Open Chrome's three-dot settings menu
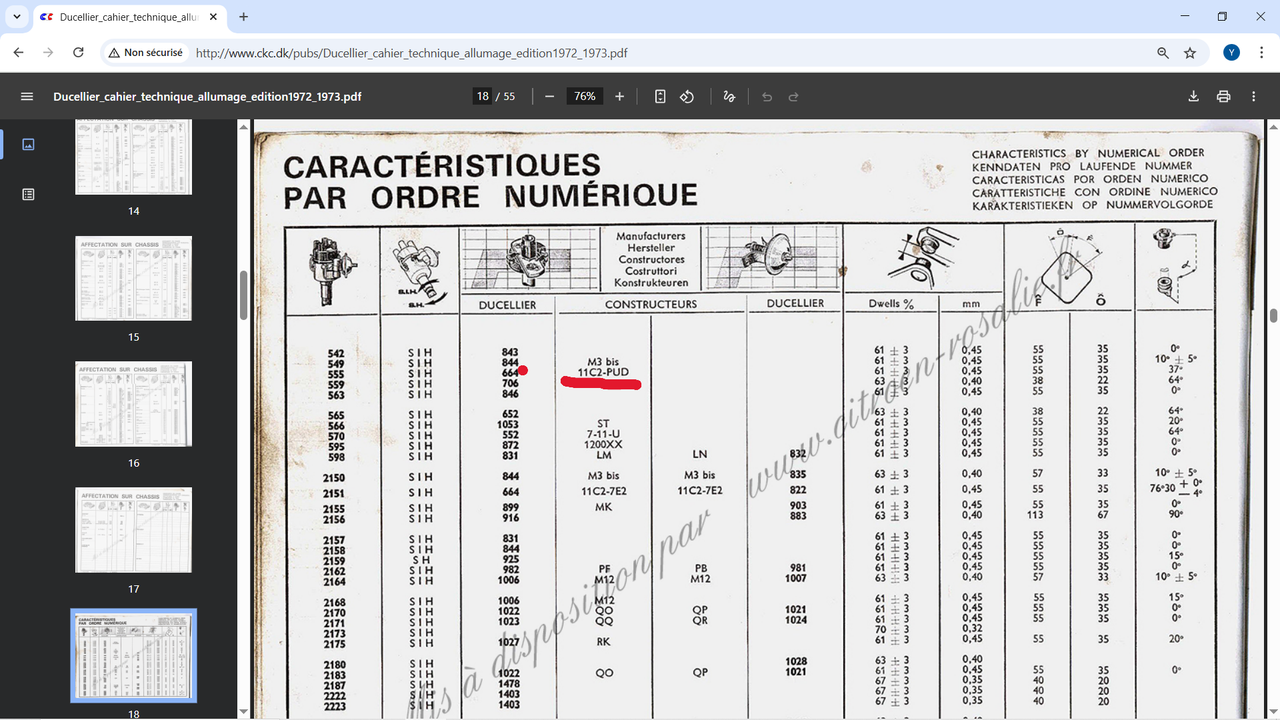Image resolution: width=1280 pixels, height=720 pixels. [1261, 53]
